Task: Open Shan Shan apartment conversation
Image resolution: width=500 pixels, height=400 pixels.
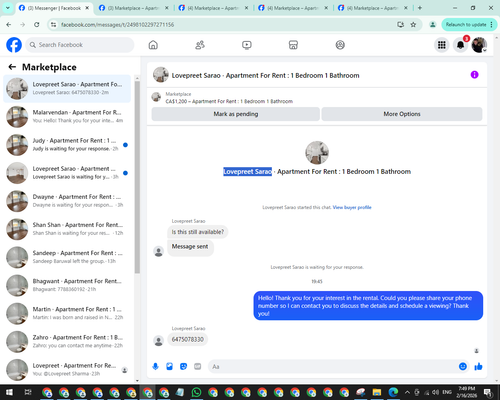Action: click(67, 229)
